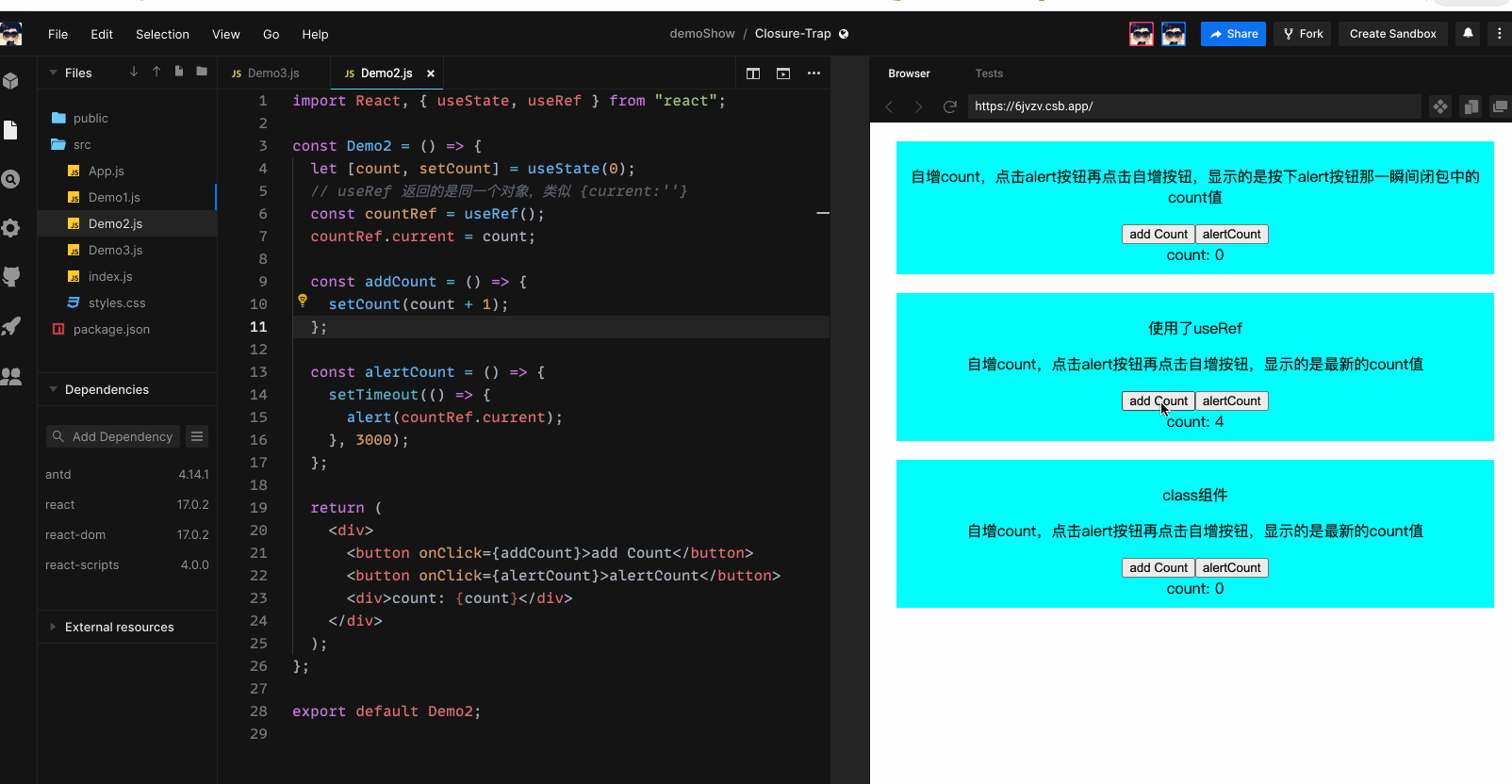Click the upload files arrow icon
Viewport: 1512px width, 784px height.
156,72
